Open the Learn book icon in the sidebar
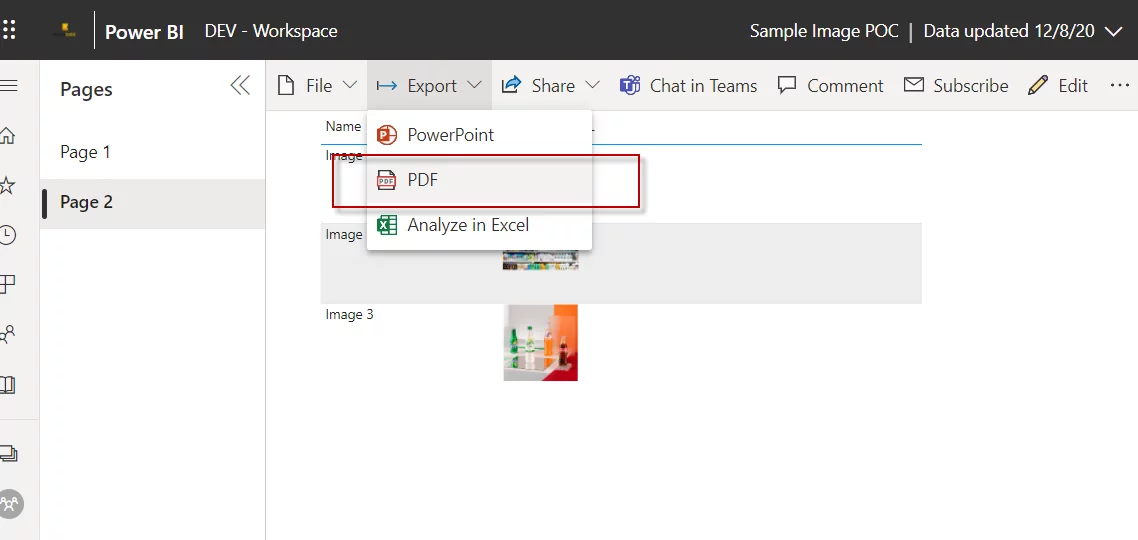 (7, 384)
